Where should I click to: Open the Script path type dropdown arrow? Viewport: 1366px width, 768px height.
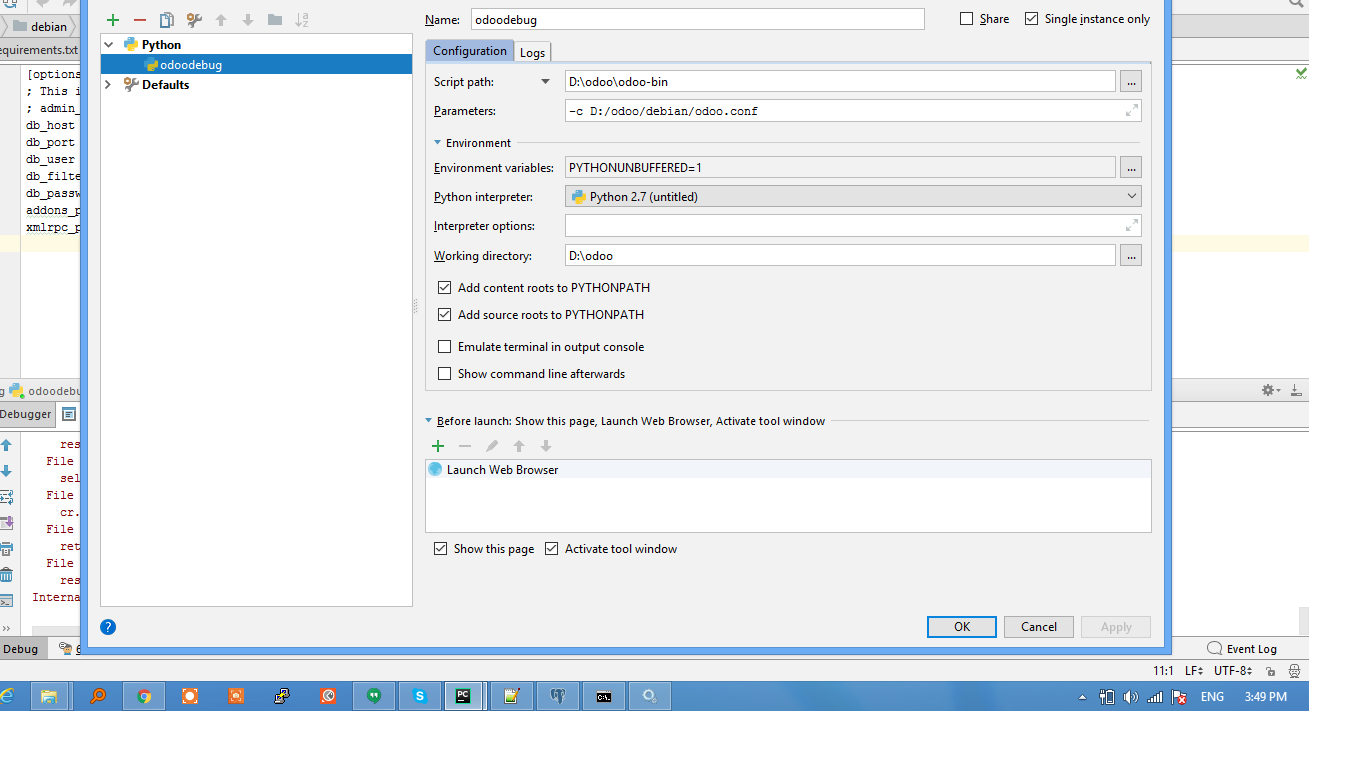pyautogui.click(x=545, y=82)
